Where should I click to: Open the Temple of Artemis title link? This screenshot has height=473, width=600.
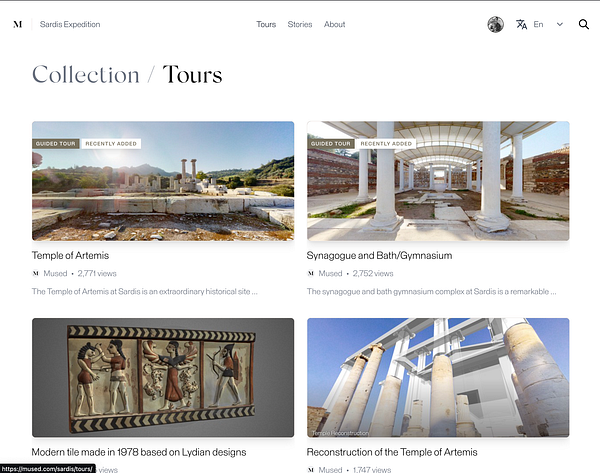70,255
